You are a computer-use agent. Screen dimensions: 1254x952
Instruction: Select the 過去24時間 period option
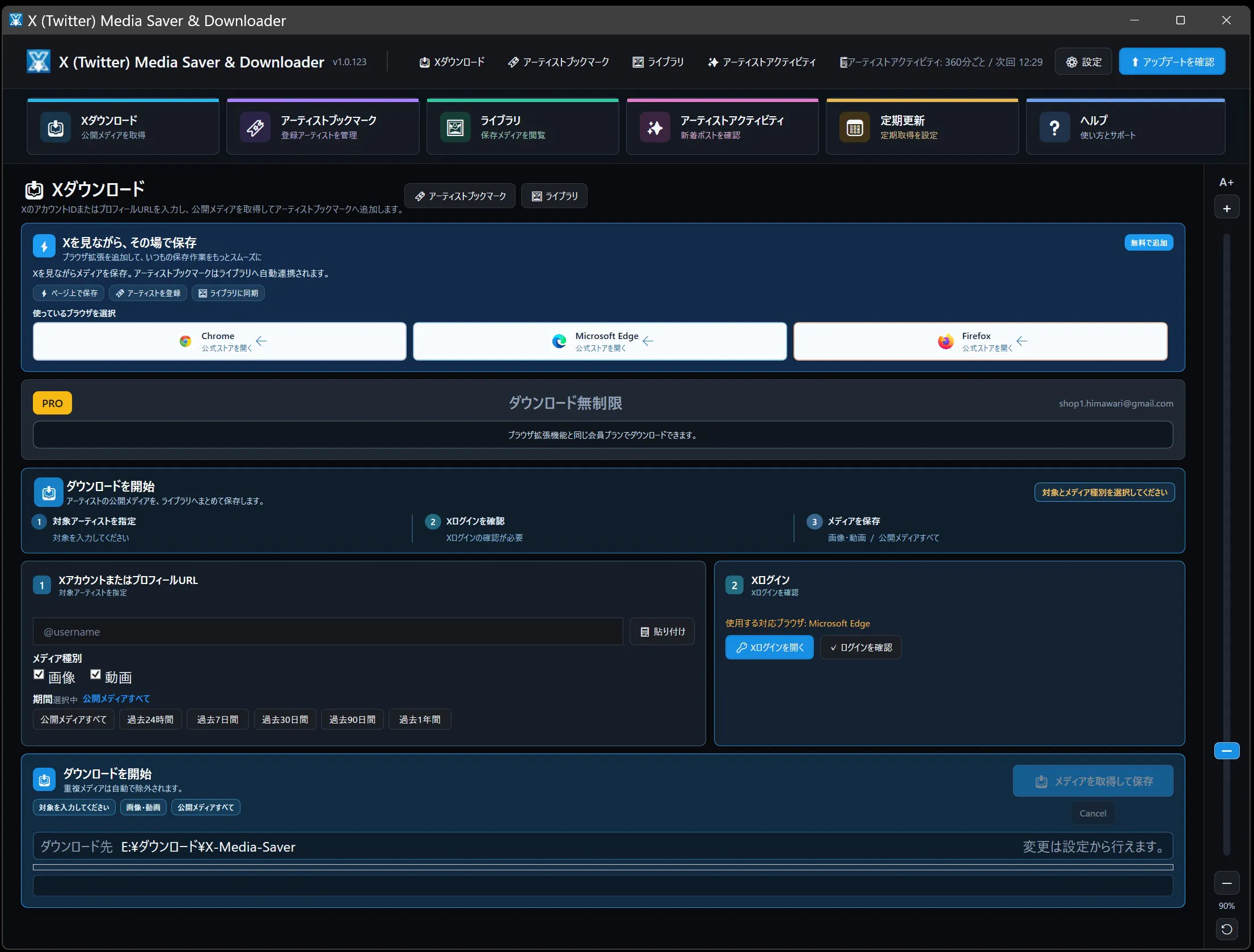click(x=150, y=720)
